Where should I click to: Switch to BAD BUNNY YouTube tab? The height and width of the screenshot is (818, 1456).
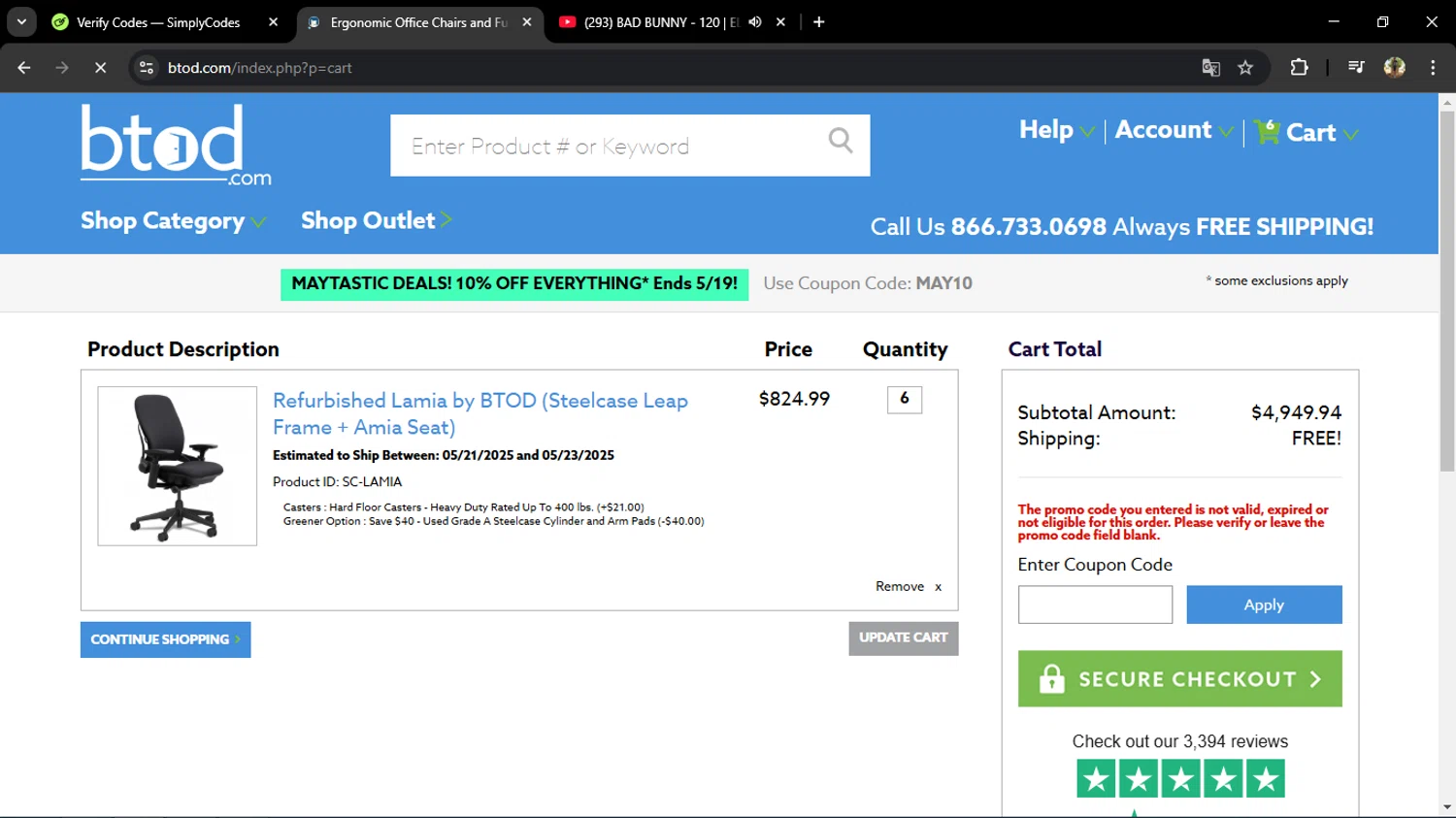pos(661,22)
